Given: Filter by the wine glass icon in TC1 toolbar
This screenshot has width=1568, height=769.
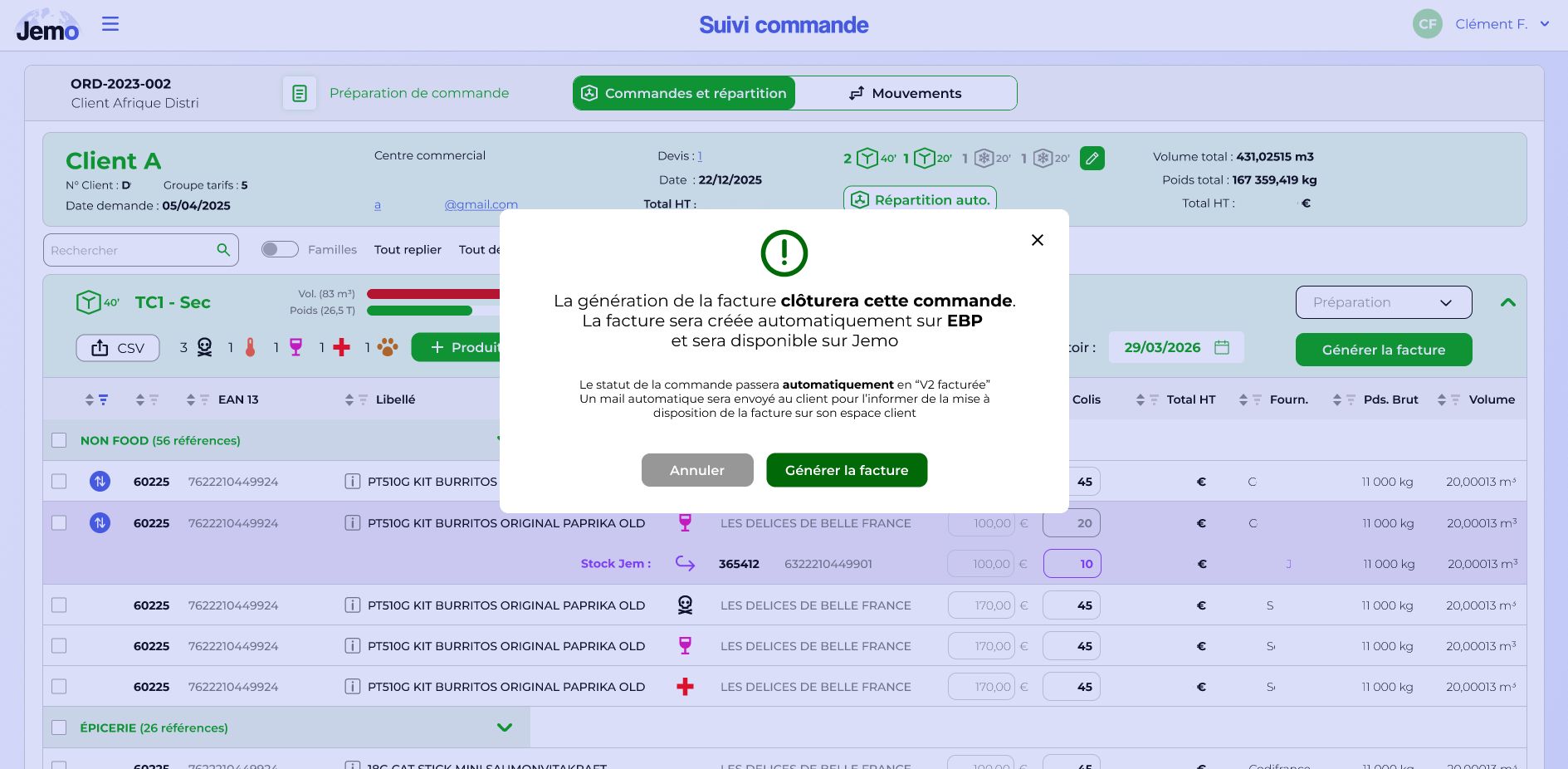Looking at the screenshot, I should click(x=296, y=347).
